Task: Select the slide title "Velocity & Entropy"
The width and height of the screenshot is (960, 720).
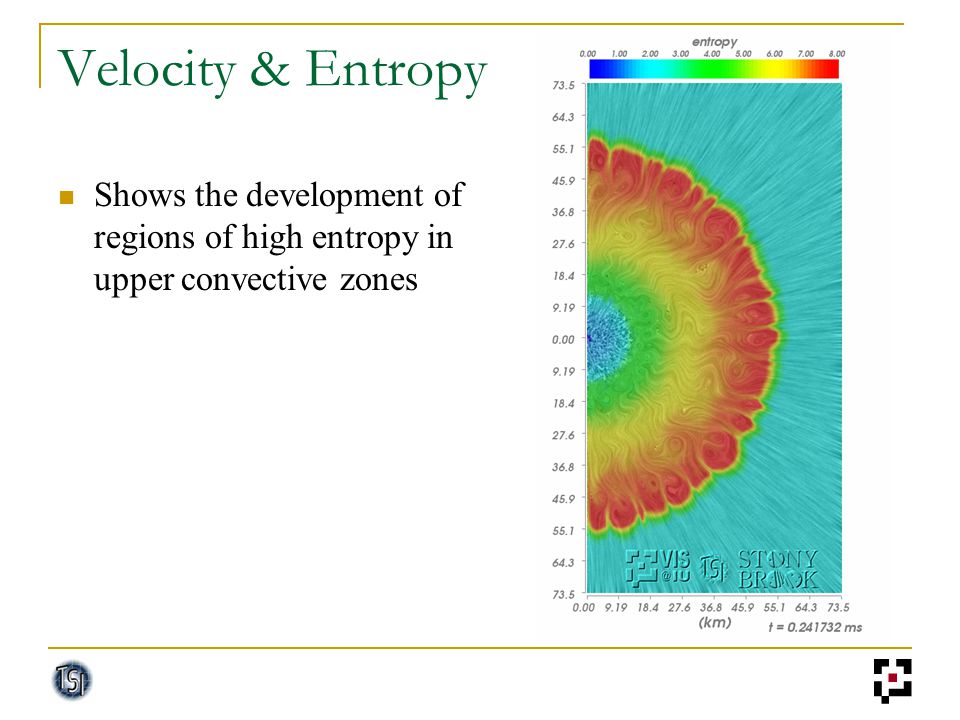Action: click(x=272, y=71)
